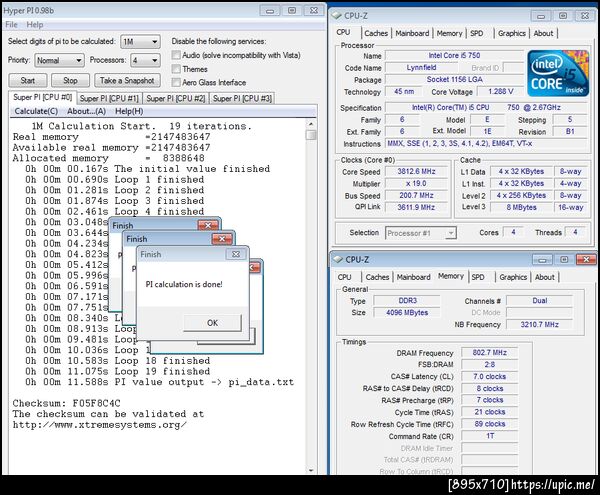Viewport: 600px width, 495px height.
Task: Close the front Finish dialog
Action: 236,254
